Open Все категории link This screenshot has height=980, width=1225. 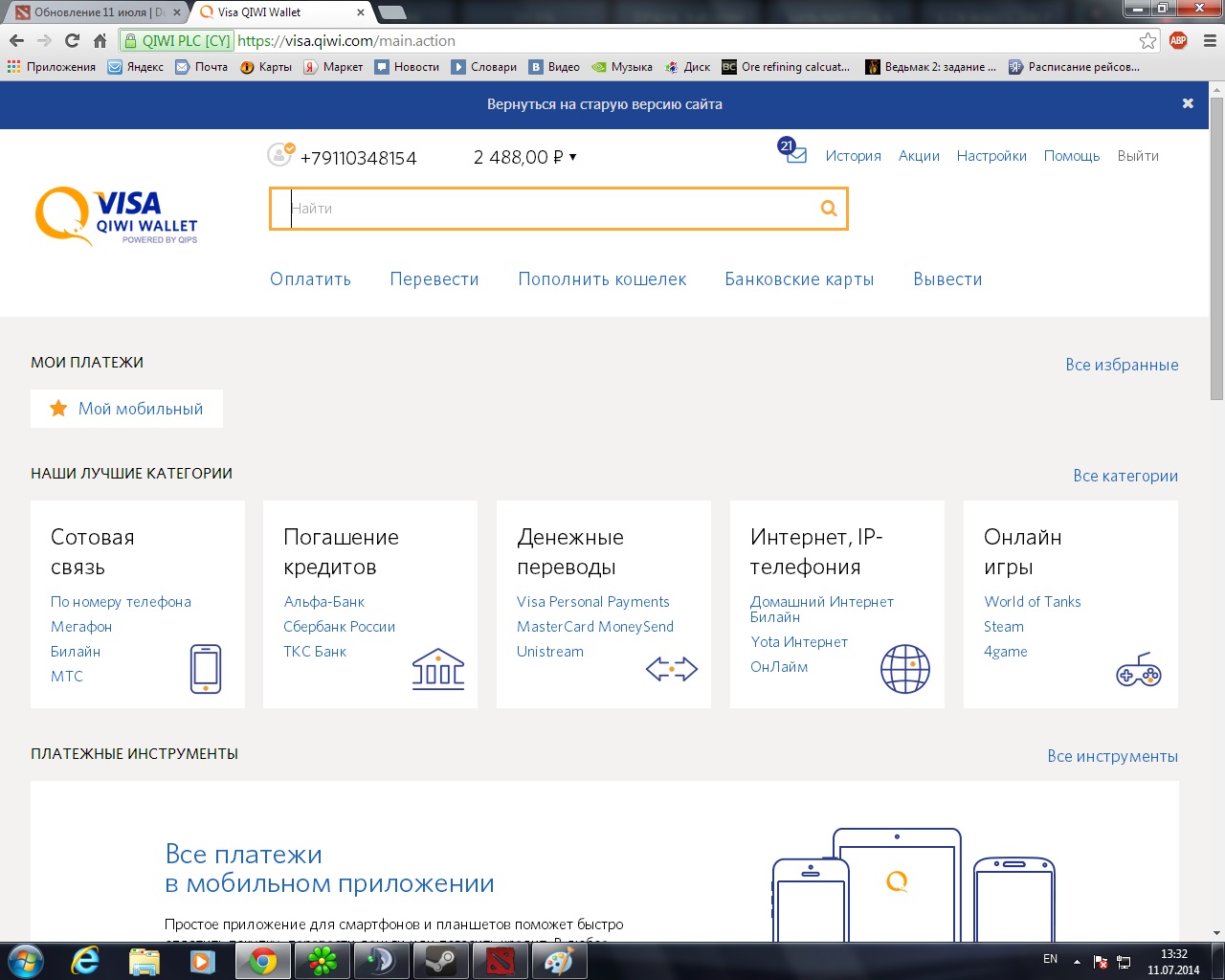[1125, 476]
